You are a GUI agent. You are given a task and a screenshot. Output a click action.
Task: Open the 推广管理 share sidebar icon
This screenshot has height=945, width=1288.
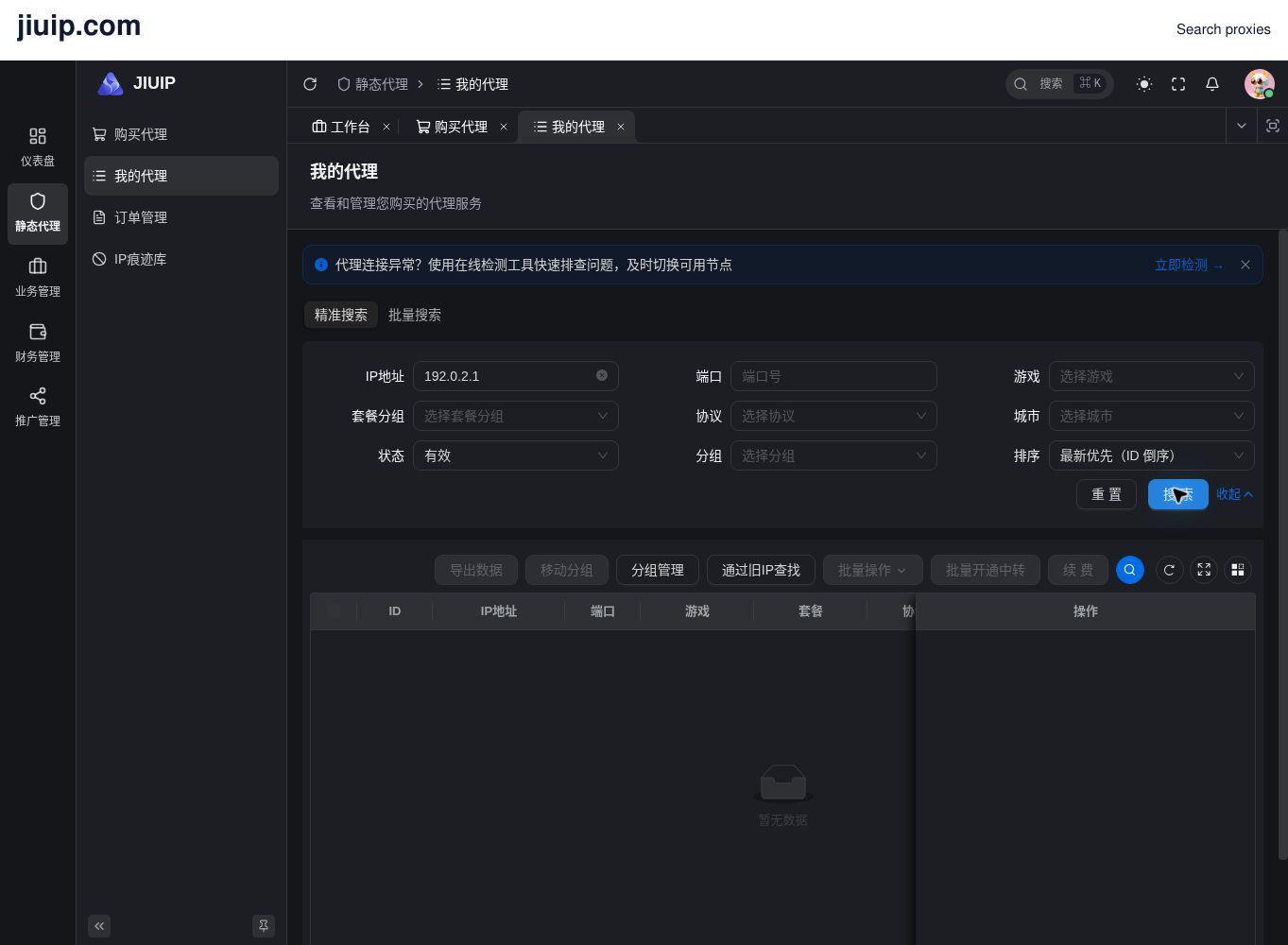(38, 407)
